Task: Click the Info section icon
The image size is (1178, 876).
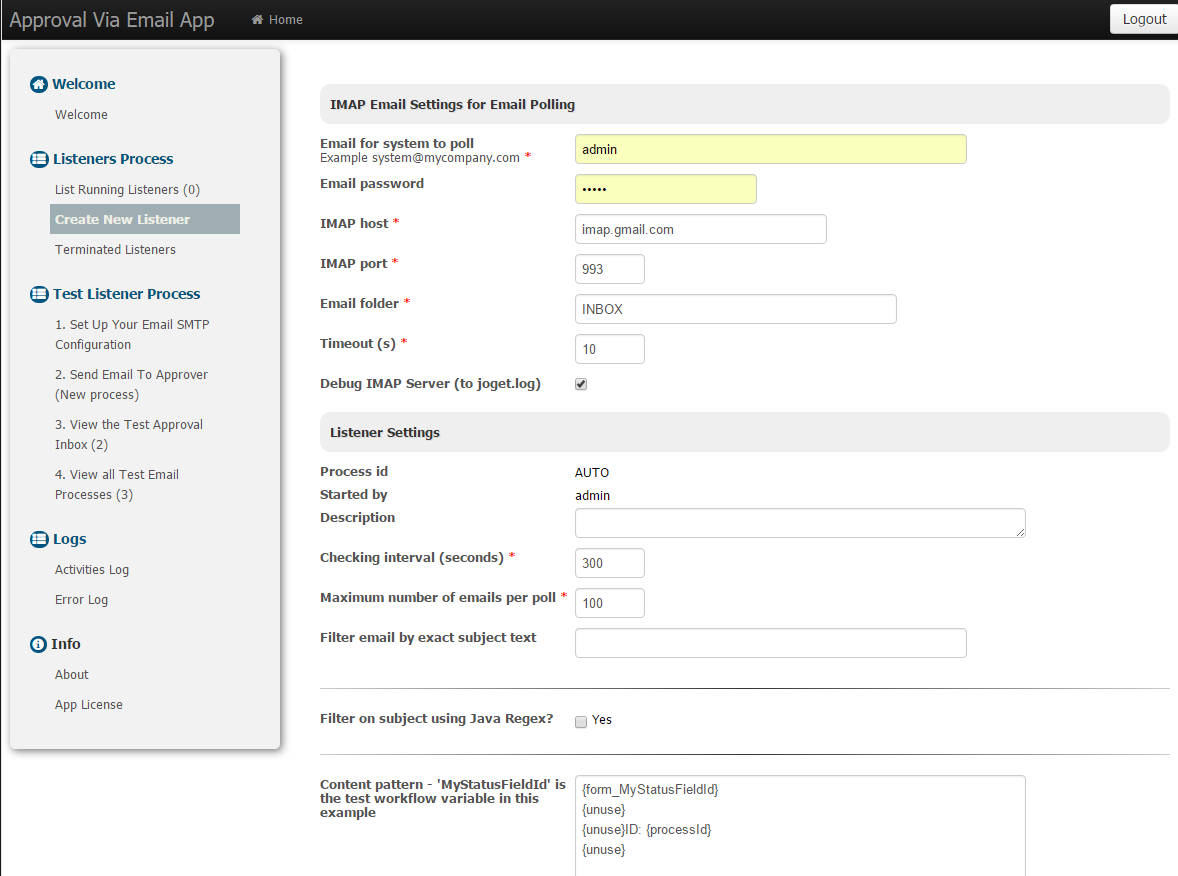Action: tap(38, 645)
